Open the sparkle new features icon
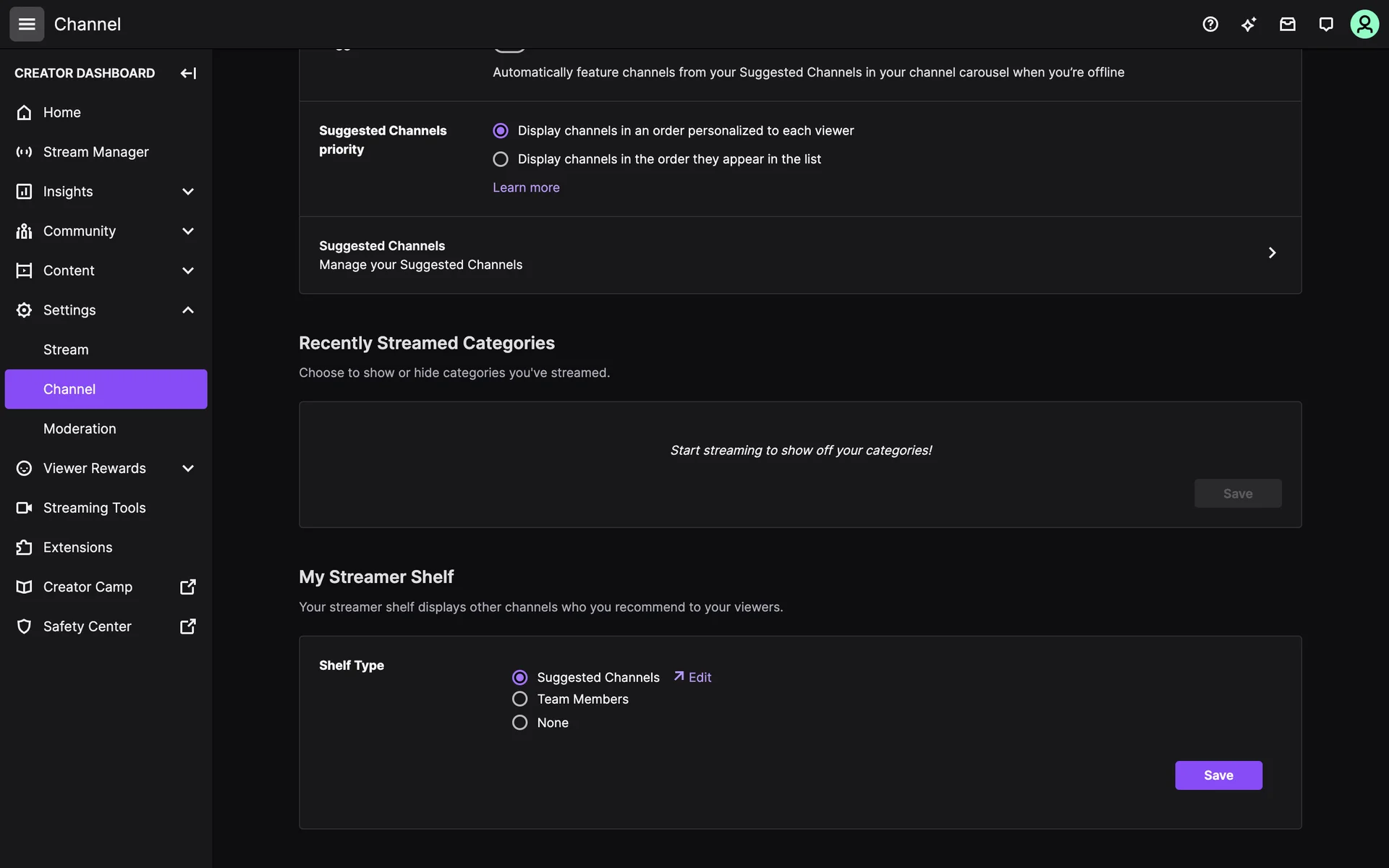This screenshot has width=1389, height=868. coord(1249,24)
